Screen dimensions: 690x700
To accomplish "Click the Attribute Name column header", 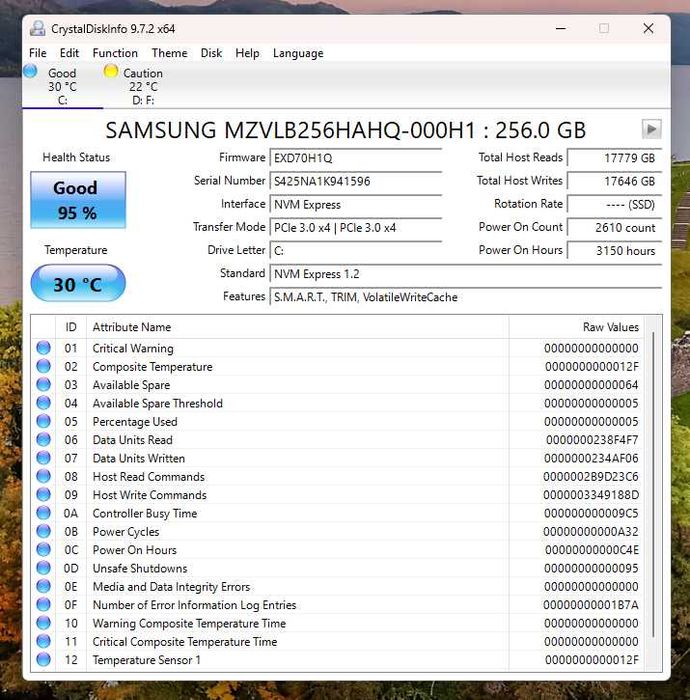I will pyautogui.click(x=298, y=327).
